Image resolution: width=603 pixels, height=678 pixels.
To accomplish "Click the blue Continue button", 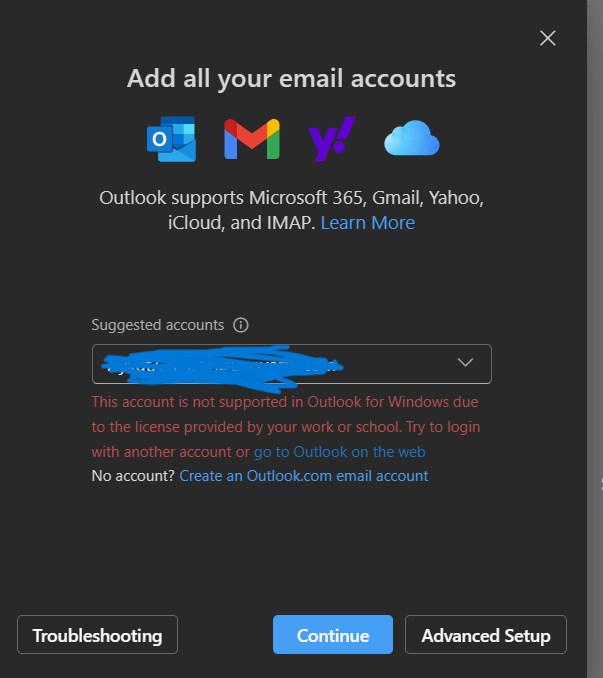I will coord(333,634).
